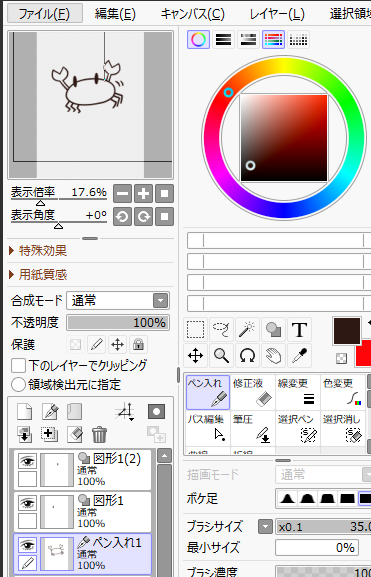The height and width of the screenshot is (577, 371).
Task: Select the 色変更 tool
Action: point(343,393)
